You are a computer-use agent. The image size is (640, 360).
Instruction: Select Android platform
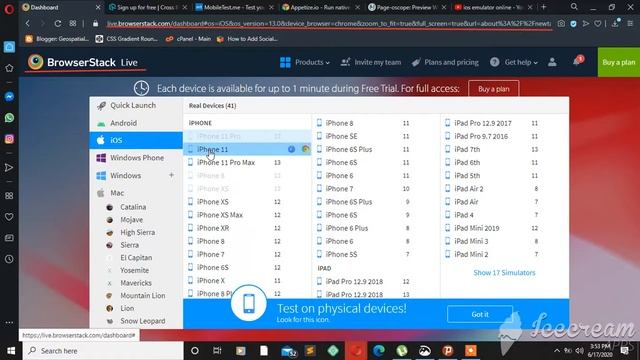click(x=136, y=123)
